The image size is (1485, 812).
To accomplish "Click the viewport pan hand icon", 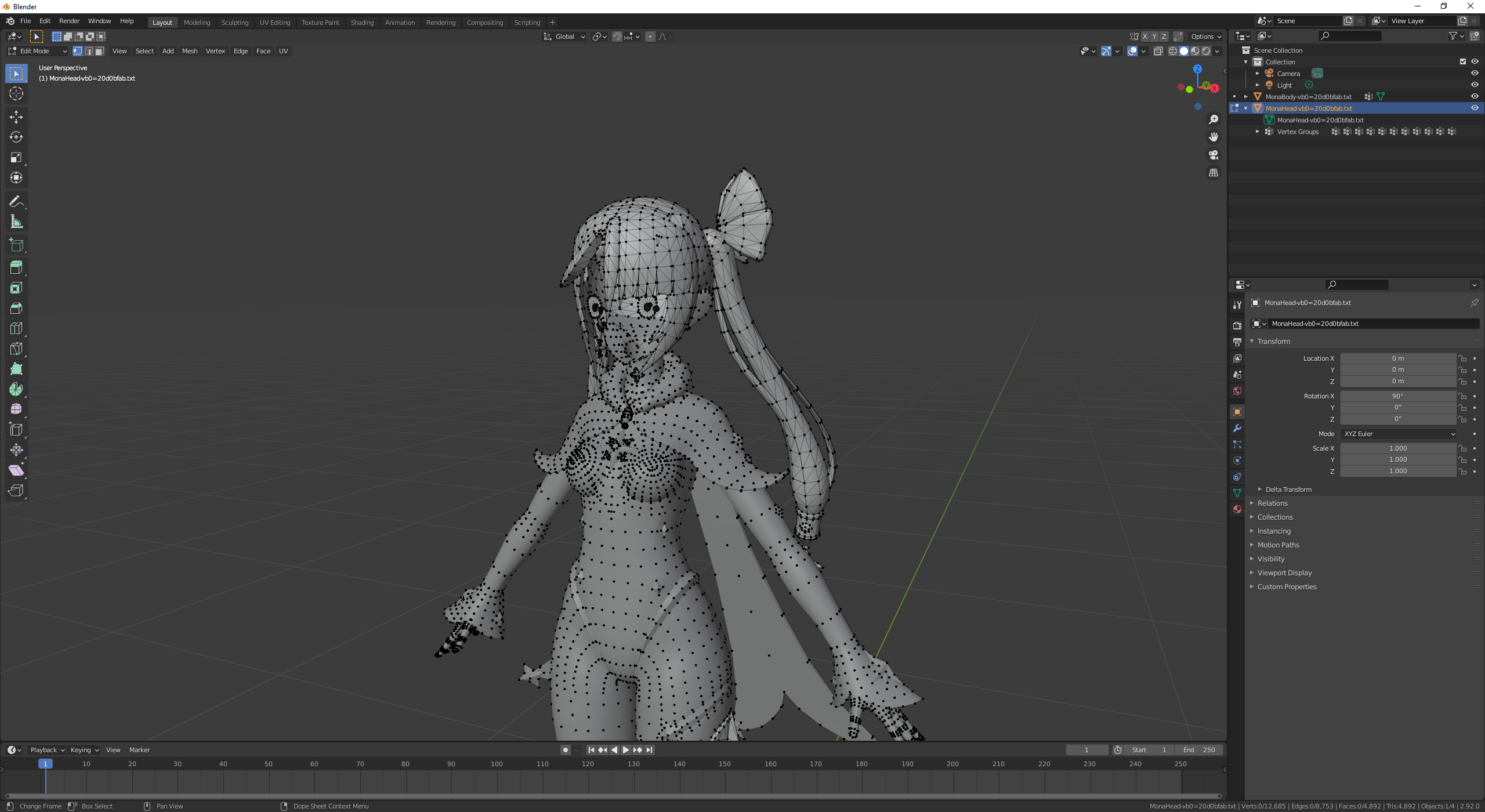I will (1213, 137).
